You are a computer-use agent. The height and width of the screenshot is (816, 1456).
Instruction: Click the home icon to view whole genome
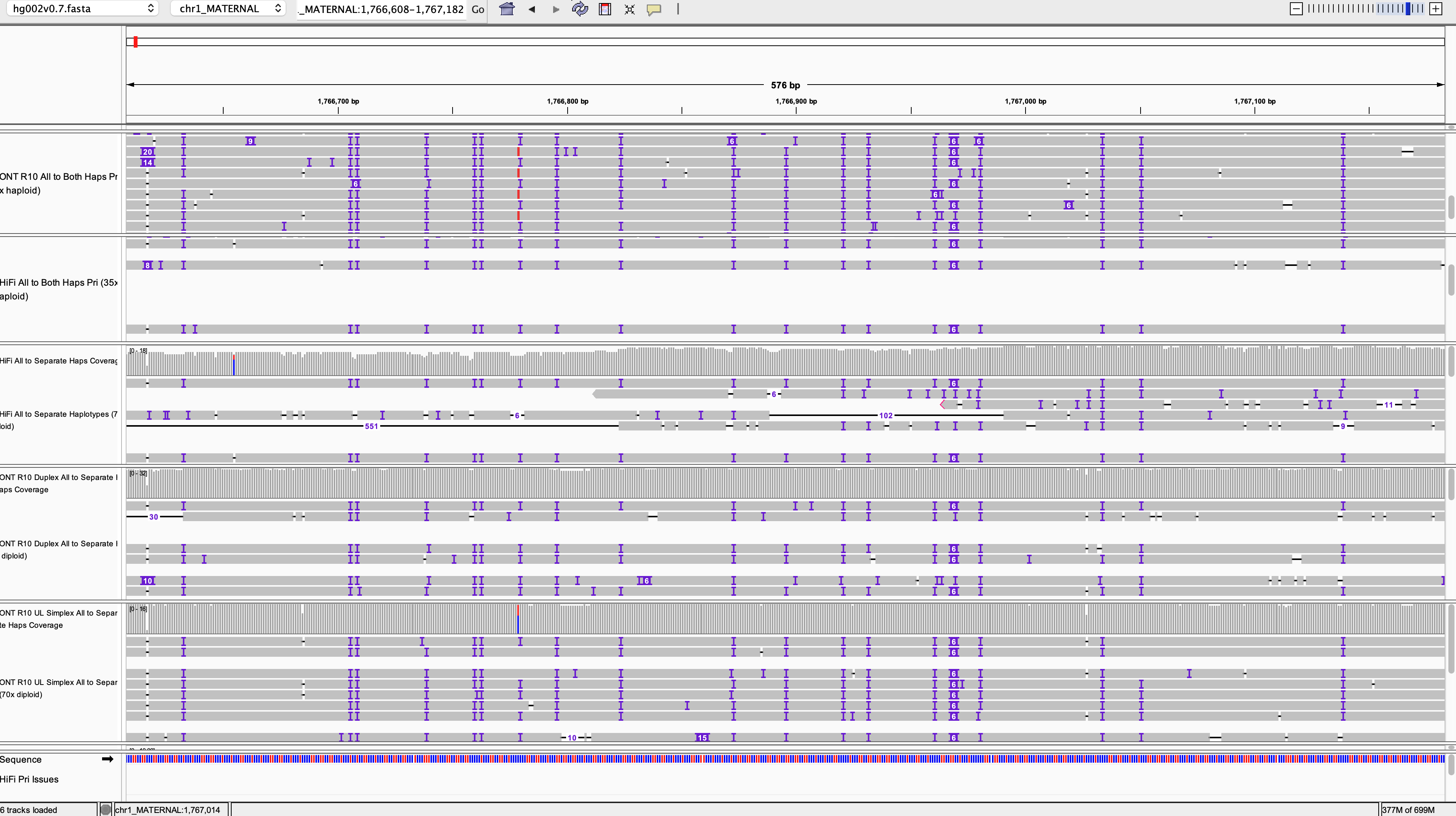tap(506, 9)
